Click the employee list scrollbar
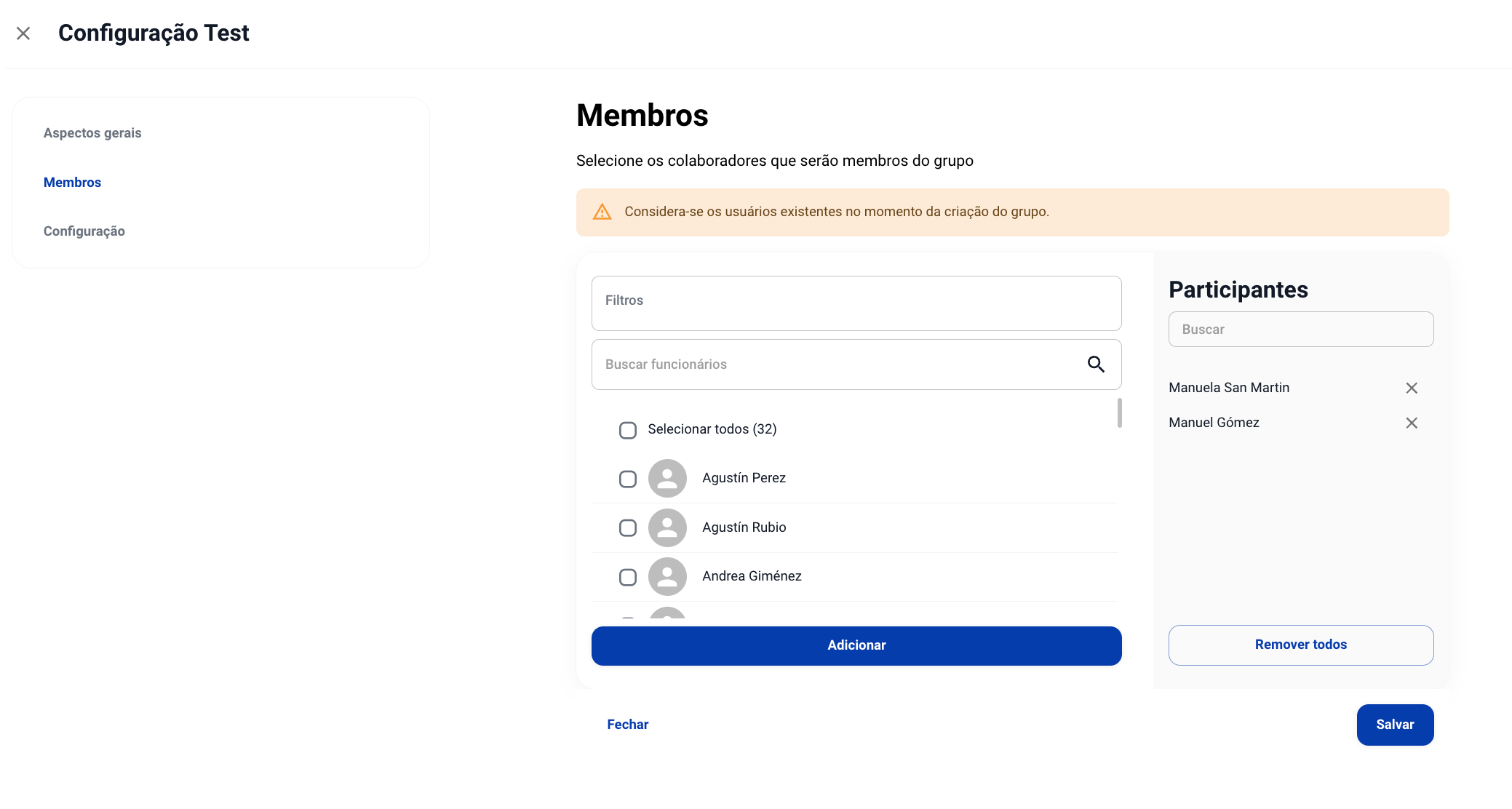The width and height of the screenshot is (1512, 809). pos(1119,413)
